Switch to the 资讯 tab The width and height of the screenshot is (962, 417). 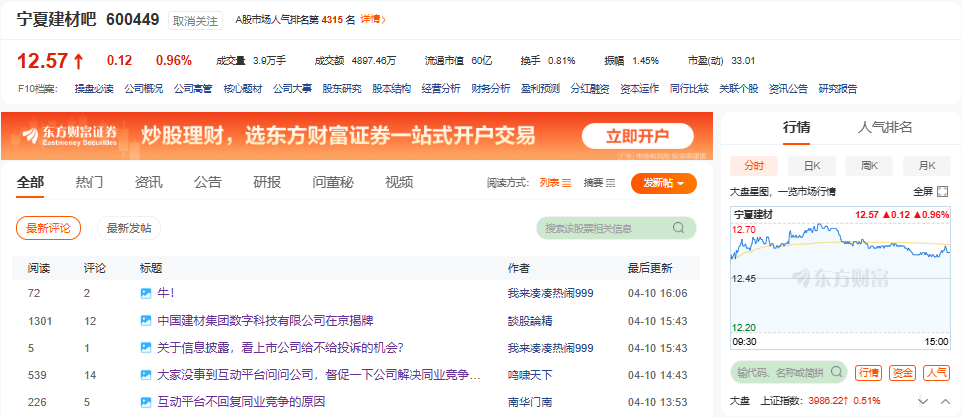coord(148,182)
